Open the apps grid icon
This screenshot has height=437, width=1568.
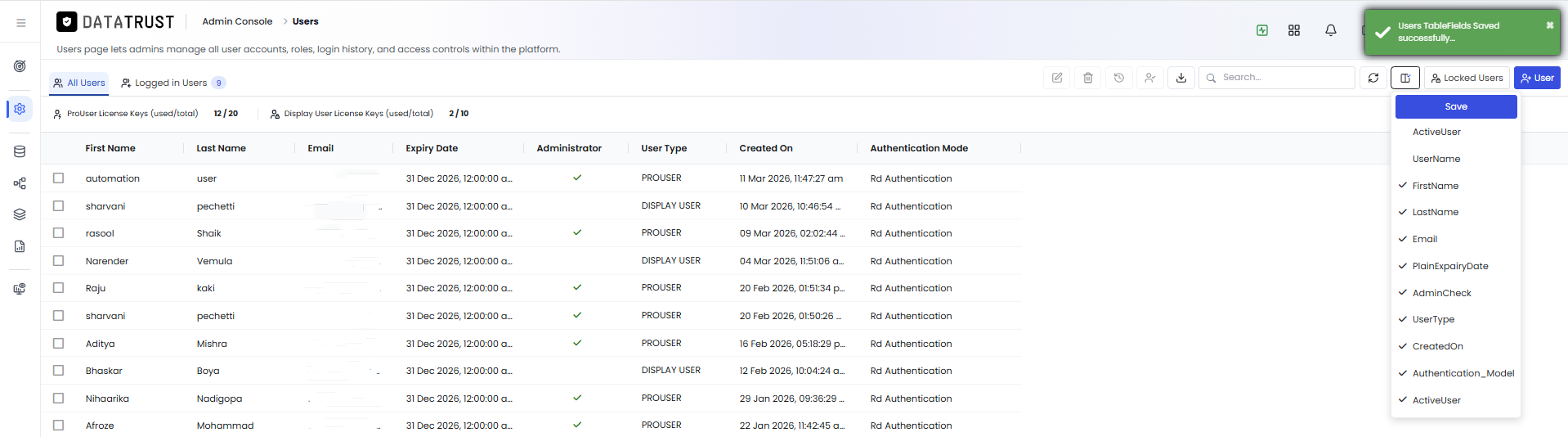1294,30
